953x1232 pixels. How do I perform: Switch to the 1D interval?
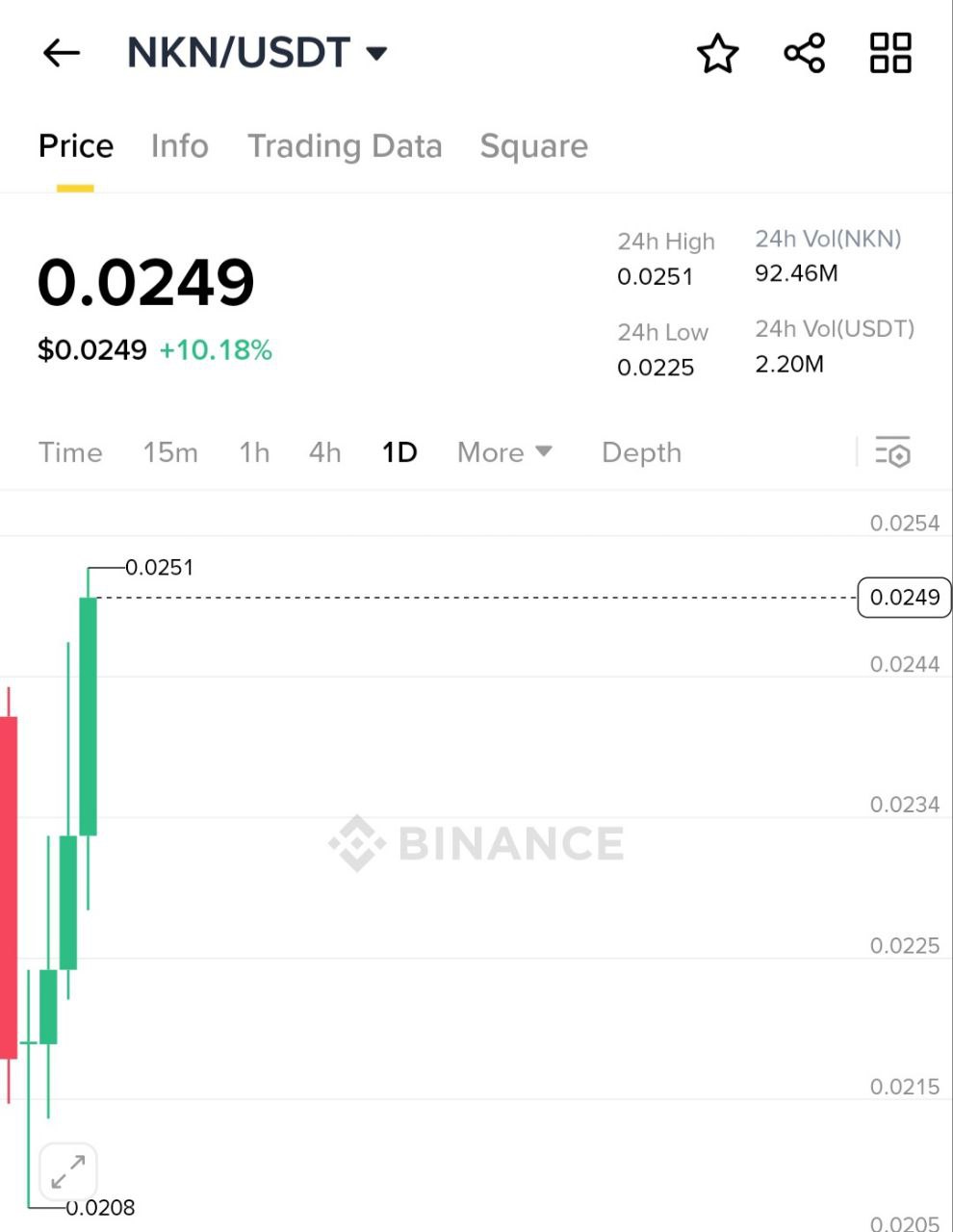399,452
